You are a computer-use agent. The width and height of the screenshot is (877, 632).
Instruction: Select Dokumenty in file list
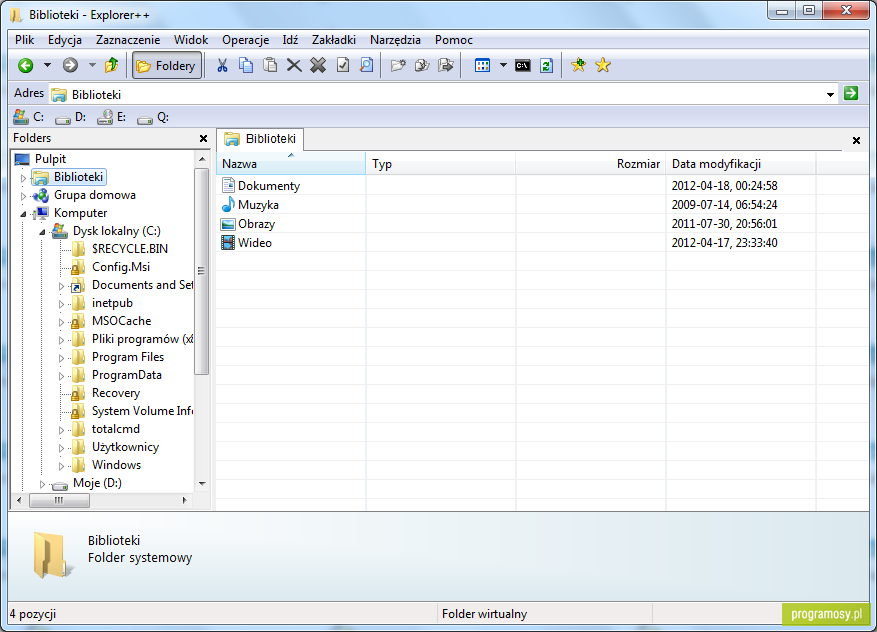261,186
